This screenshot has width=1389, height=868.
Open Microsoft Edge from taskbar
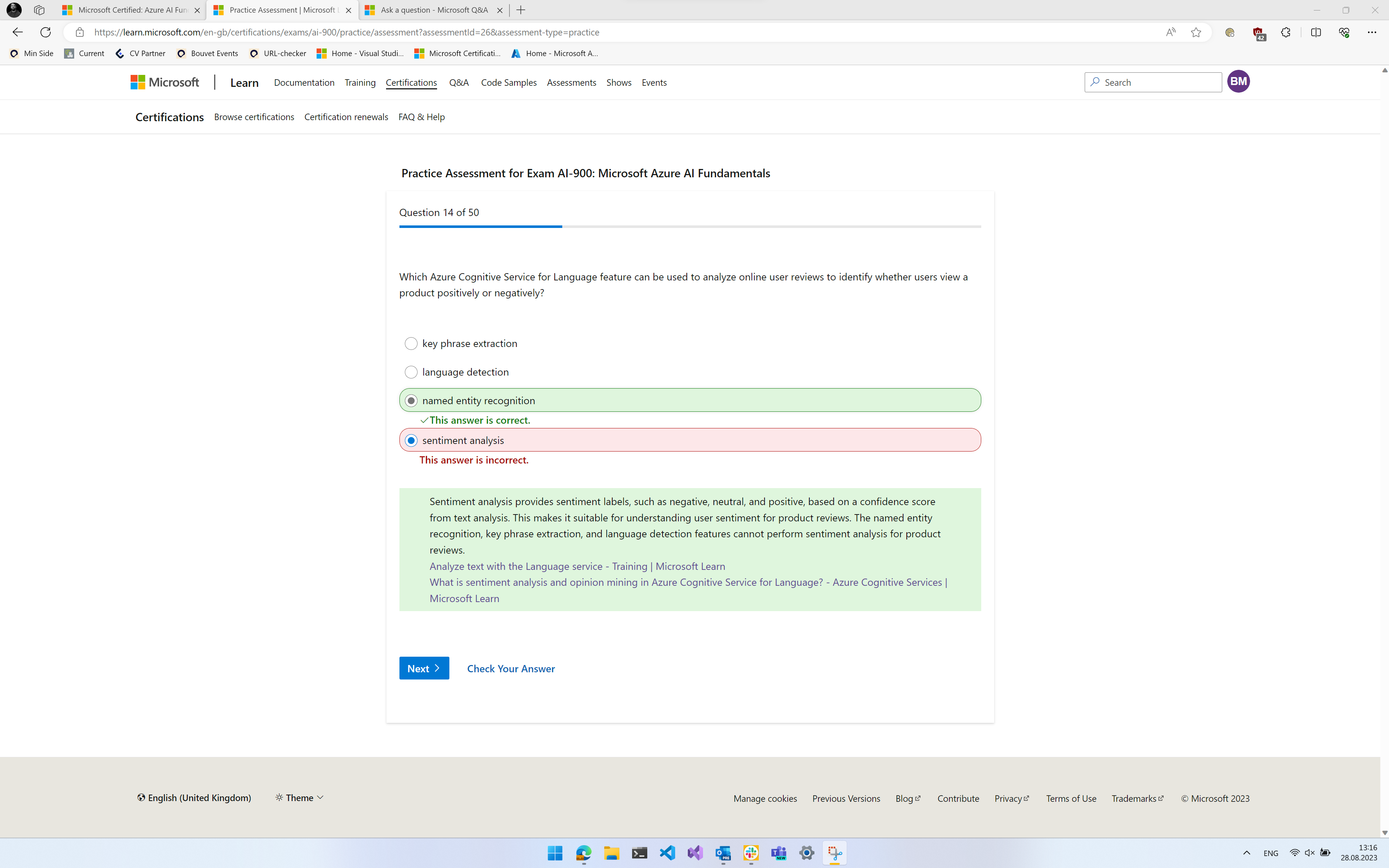(x=583, y=853)
